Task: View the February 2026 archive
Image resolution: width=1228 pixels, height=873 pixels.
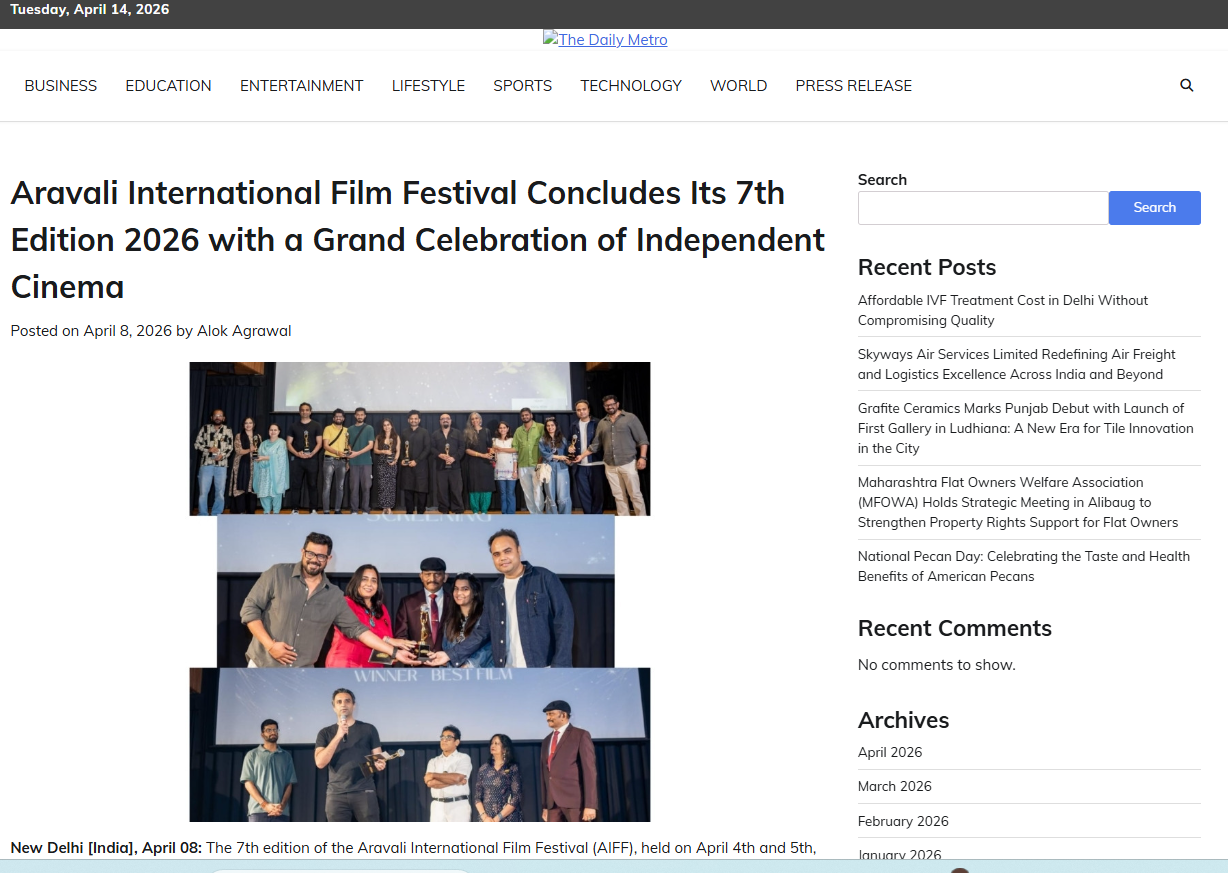Action: coord(903,821)
